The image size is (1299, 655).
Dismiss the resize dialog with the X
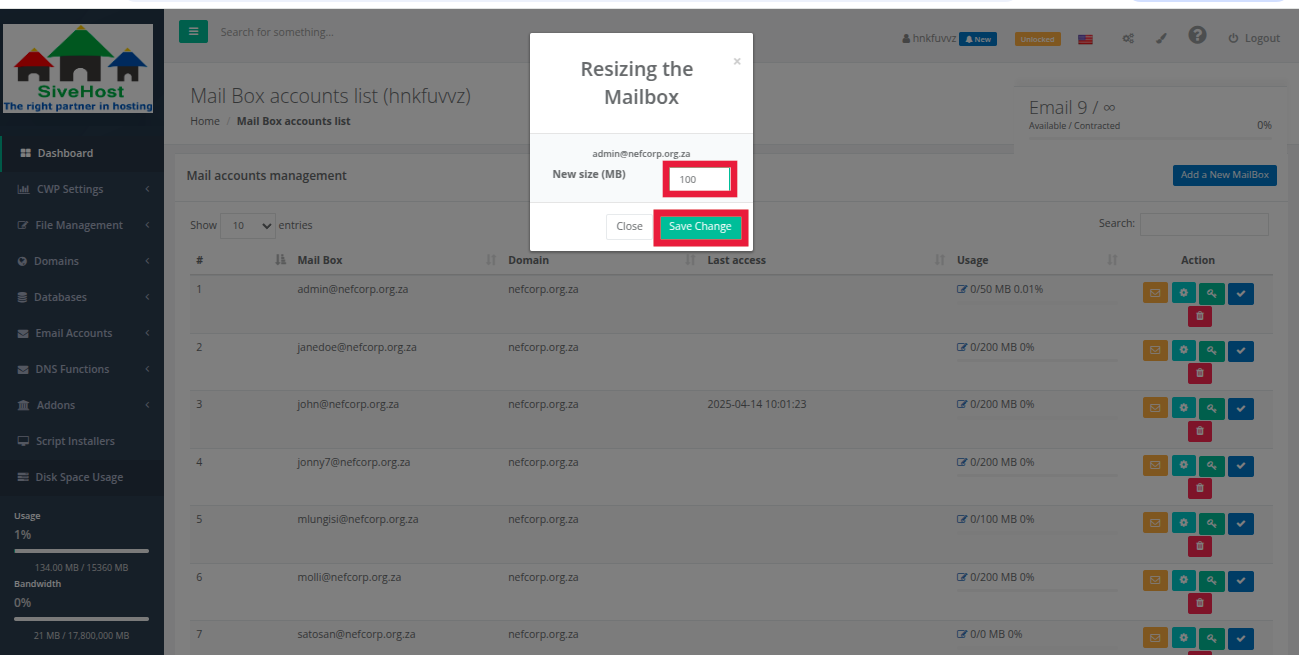[737, 61]
